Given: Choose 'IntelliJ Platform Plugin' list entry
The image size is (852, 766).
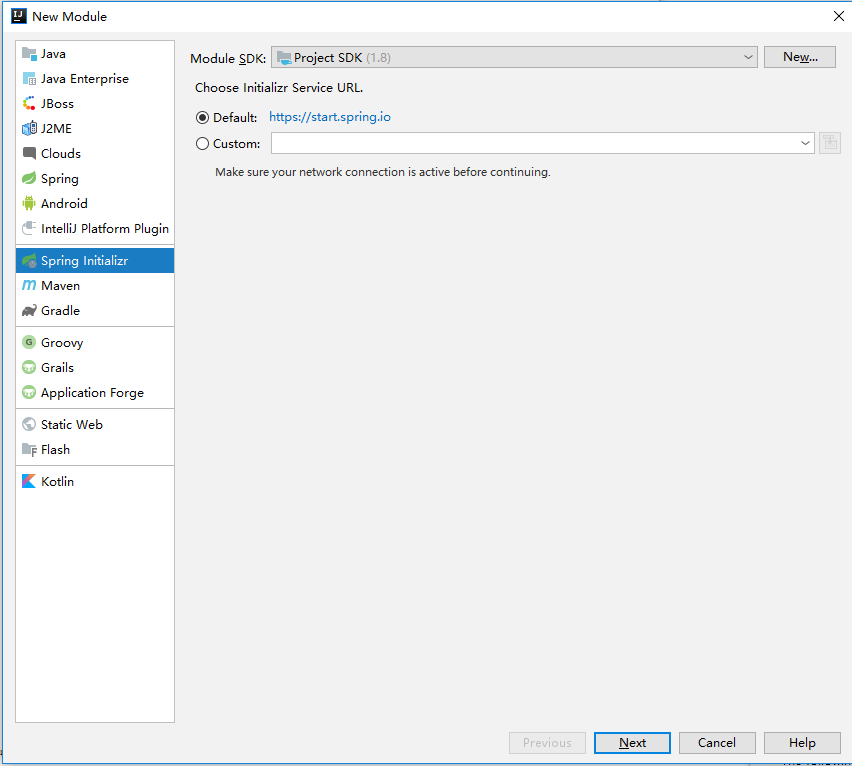Looking at the screenshot, I should (105, 229).
